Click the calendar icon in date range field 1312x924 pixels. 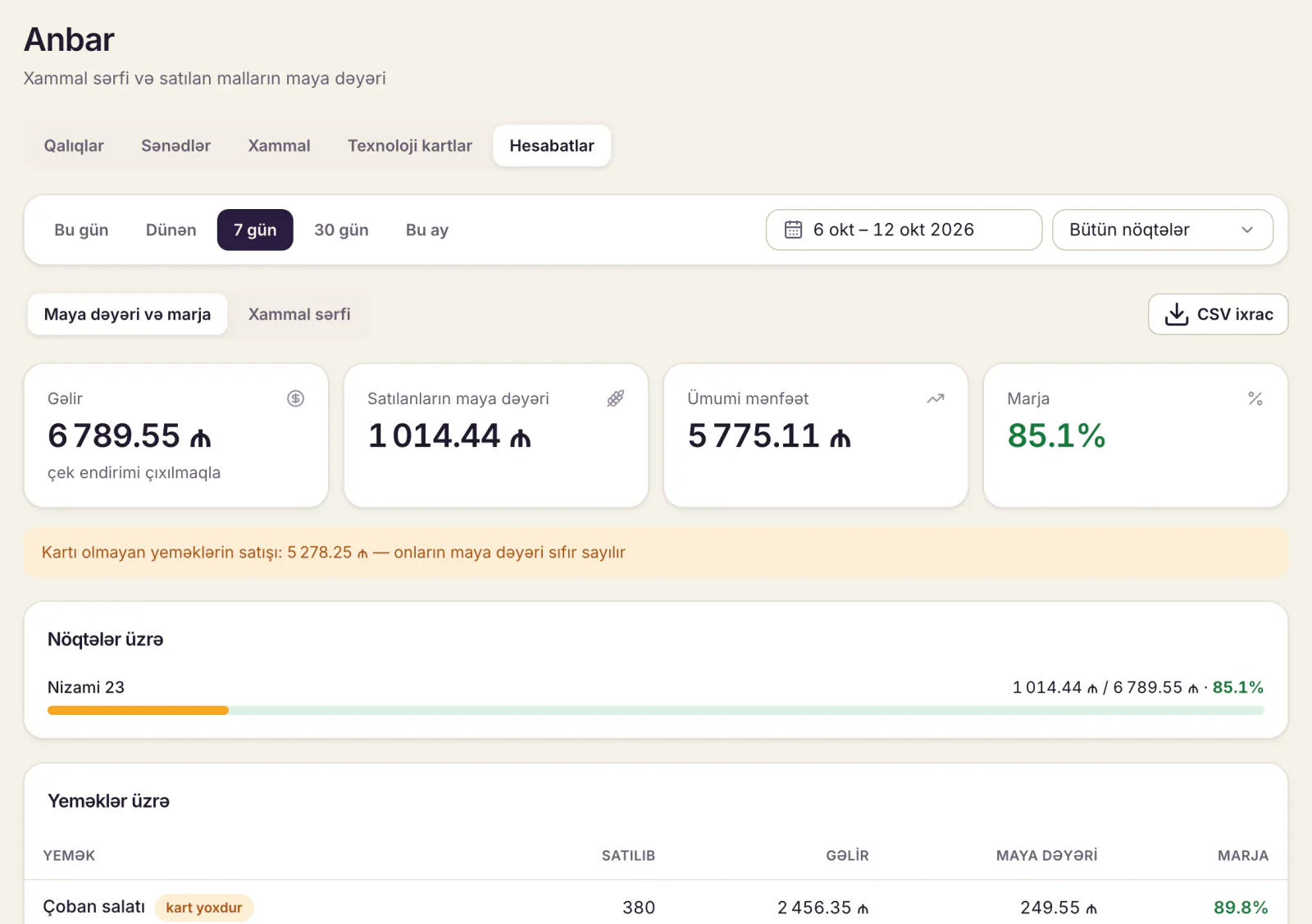(x=793, y=230)
